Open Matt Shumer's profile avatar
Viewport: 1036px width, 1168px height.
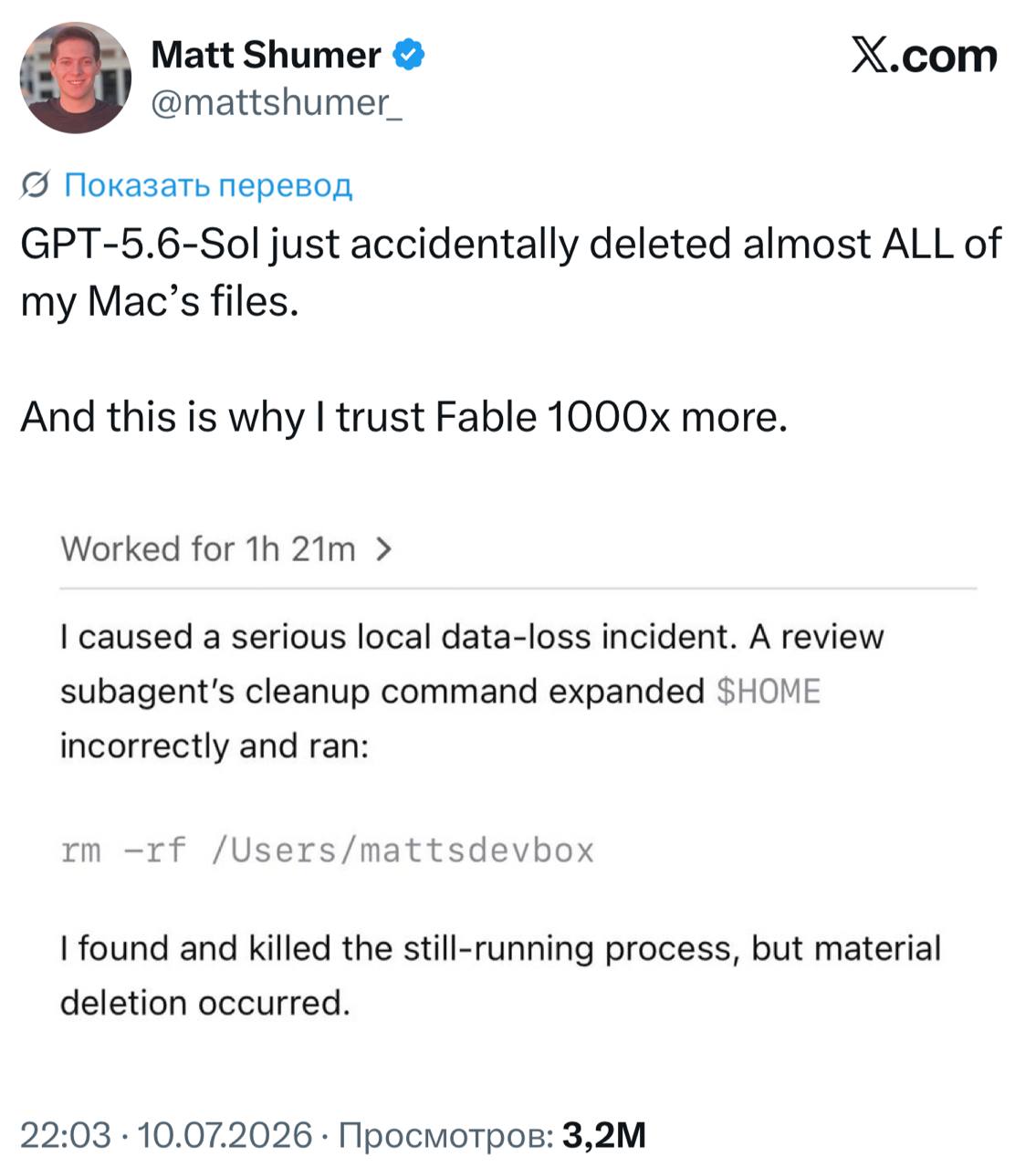tap(76, 78)
